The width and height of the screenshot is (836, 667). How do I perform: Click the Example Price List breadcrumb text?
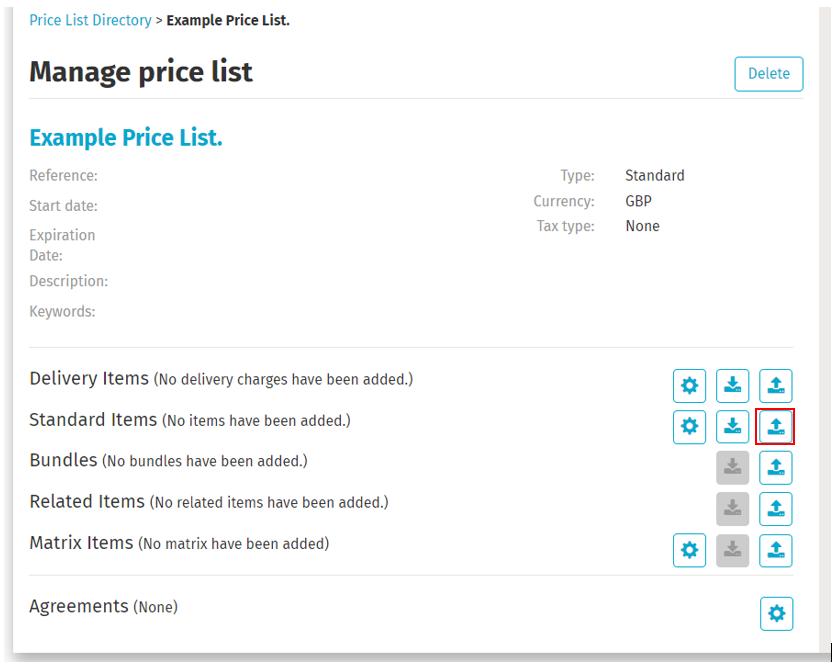[228, 20]
